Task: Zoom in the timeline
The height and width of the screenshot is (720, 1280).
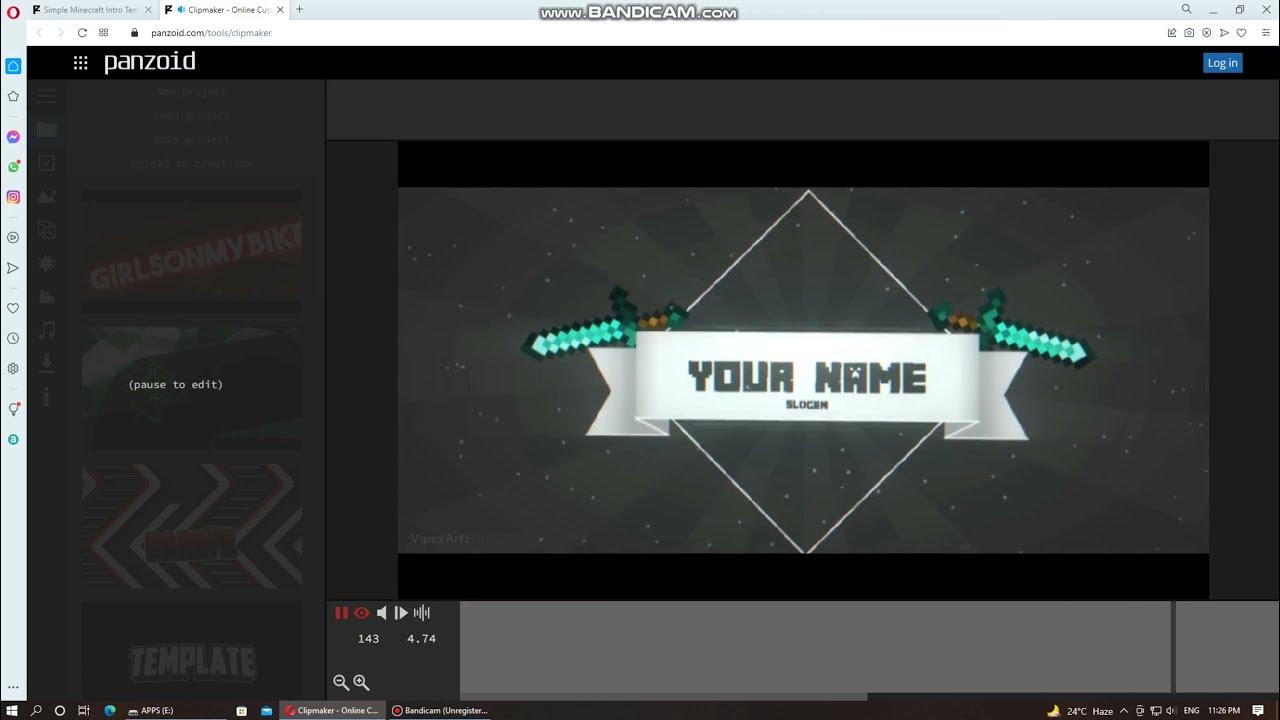Action: [x=361, y=682]
